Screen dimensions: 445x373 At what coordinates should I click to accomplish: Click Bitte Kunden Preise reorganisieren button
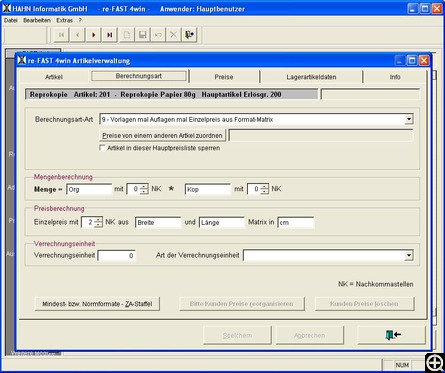point(242,304)
